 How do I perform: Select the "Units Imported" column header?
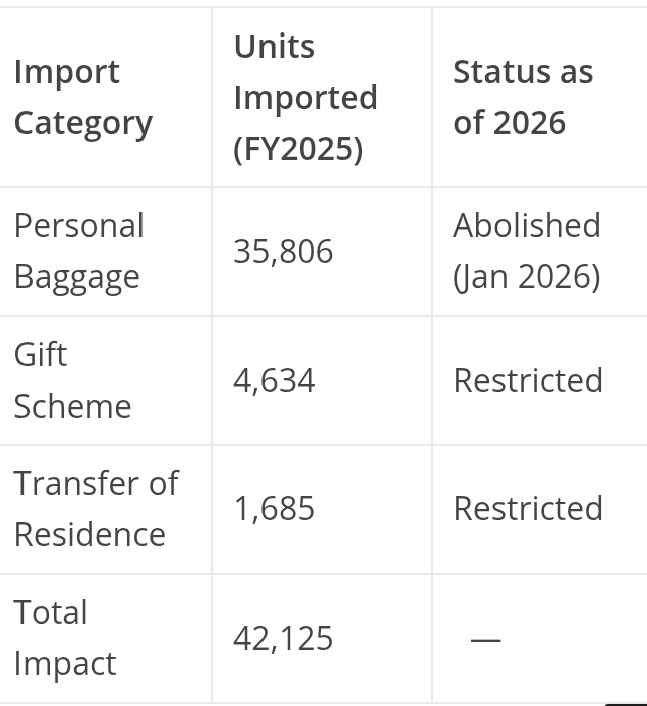pos(305,97)
